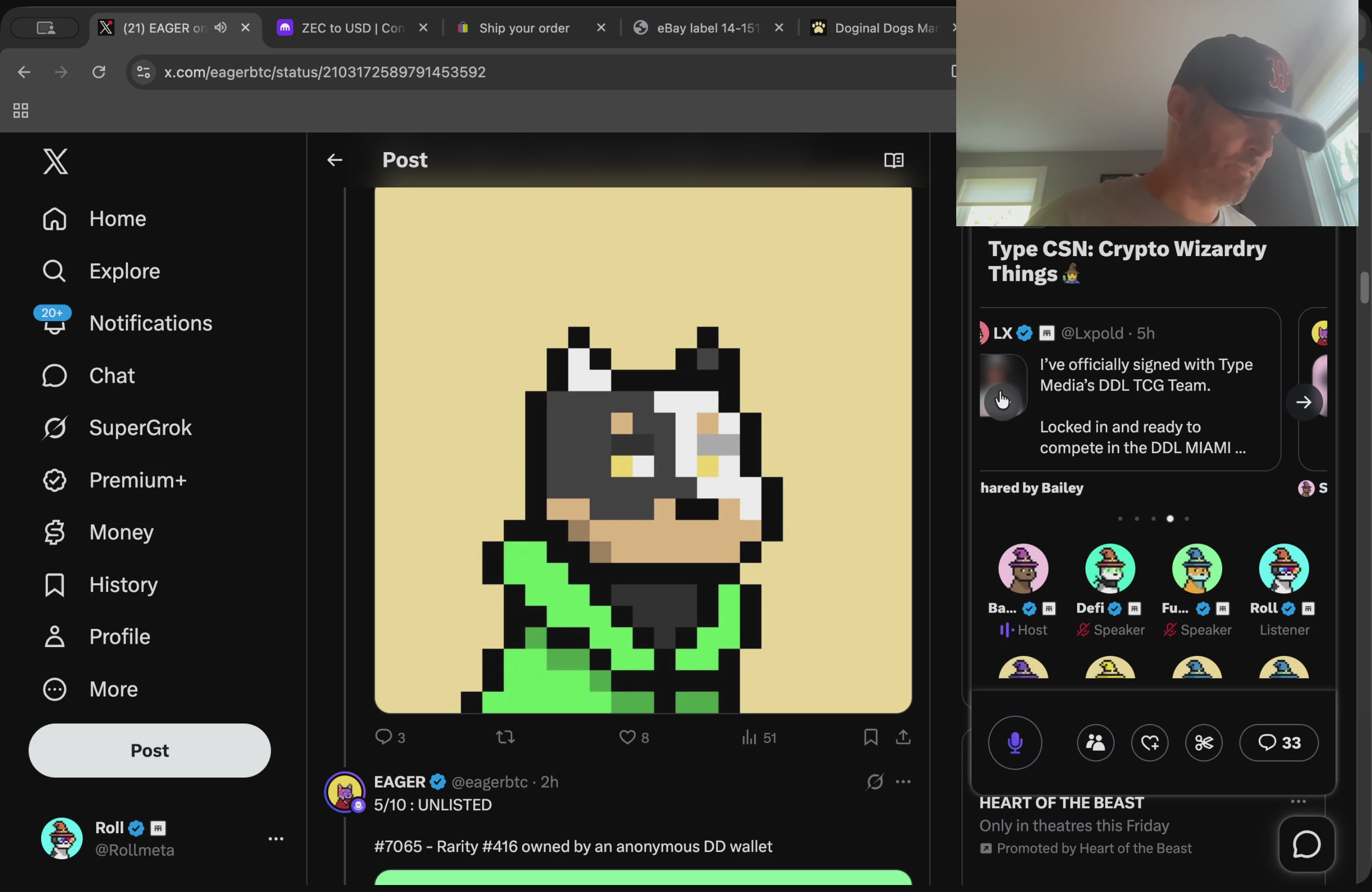
Task: Click the X logo in sidebar
Action: (56, 161)
